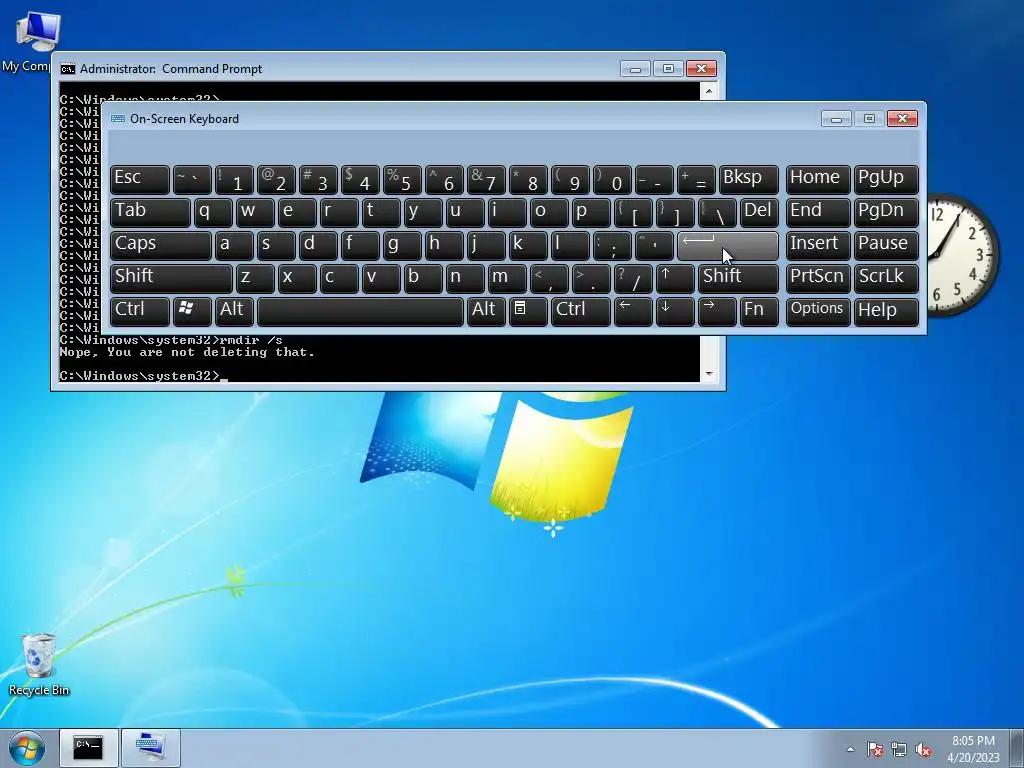
Task: Click the backslash key
Action: (x=716, y=213)
